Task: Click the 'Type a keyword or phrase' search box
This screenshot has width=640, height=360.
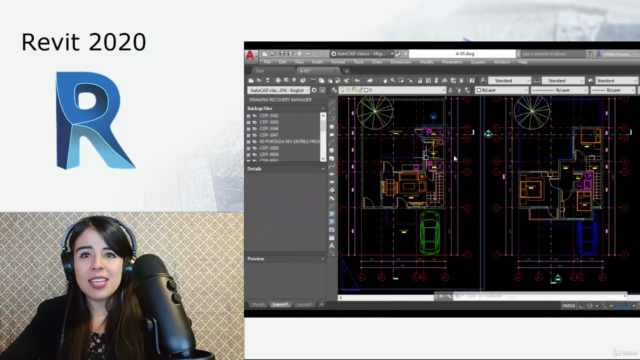Action: click(x=552, y=54)
